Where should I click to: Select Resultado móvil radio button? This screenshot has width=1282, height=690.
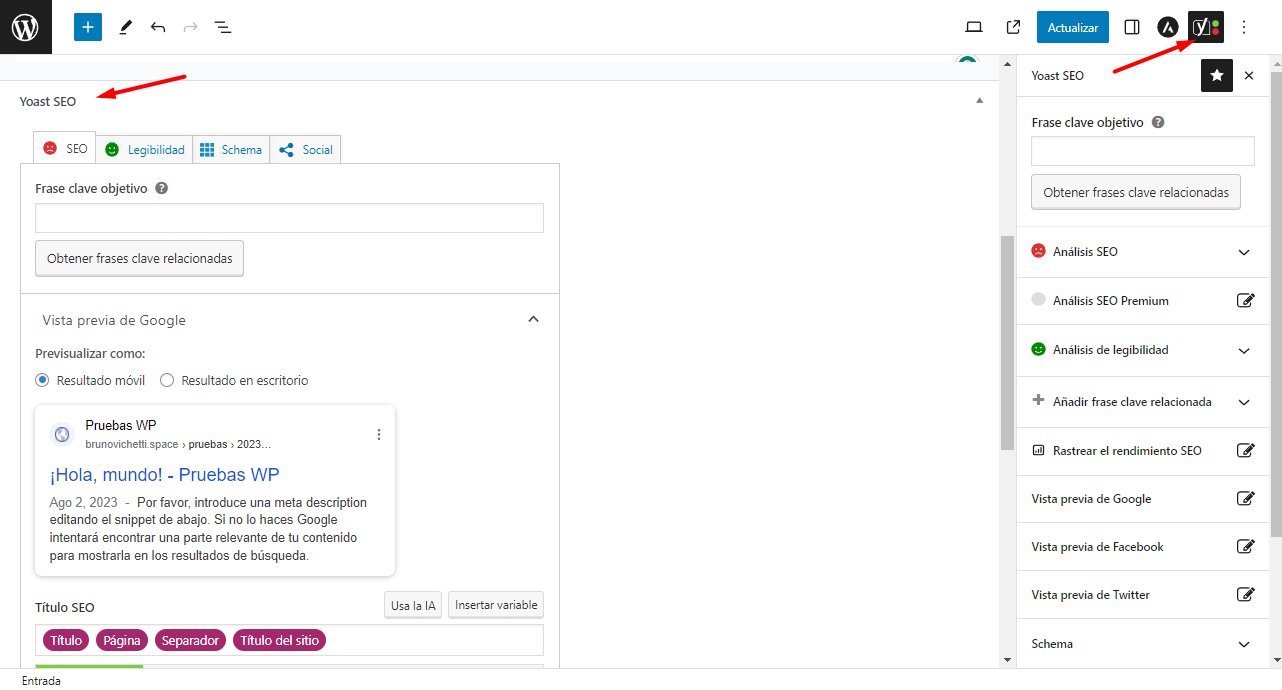pos(42,380)
